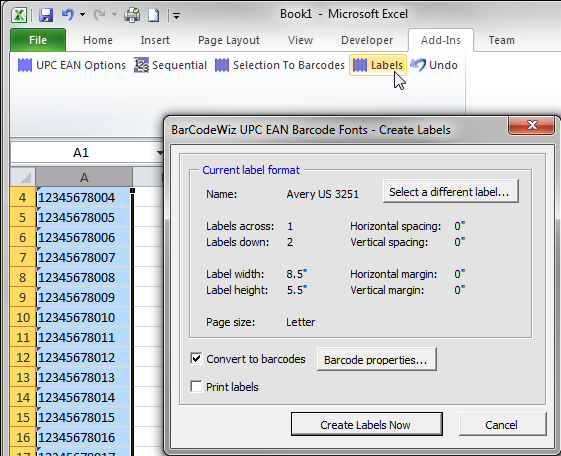The height and width of the screenshot is (456, 561).
Task: Cancel the Create Labels dialog
Action: tap(502, 425)
